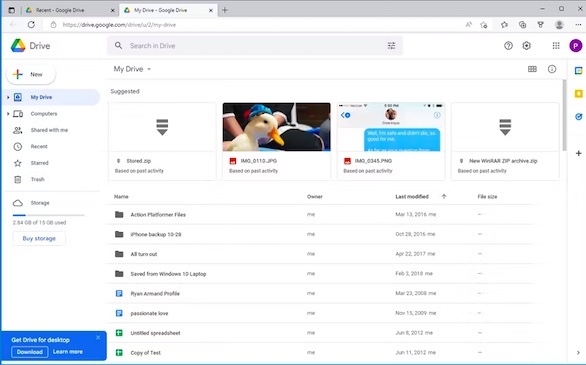The width and height of the screenshot is (586, 365).
Task: Toggle the Last modified sort direction arrow
Action: click(444, 197)
